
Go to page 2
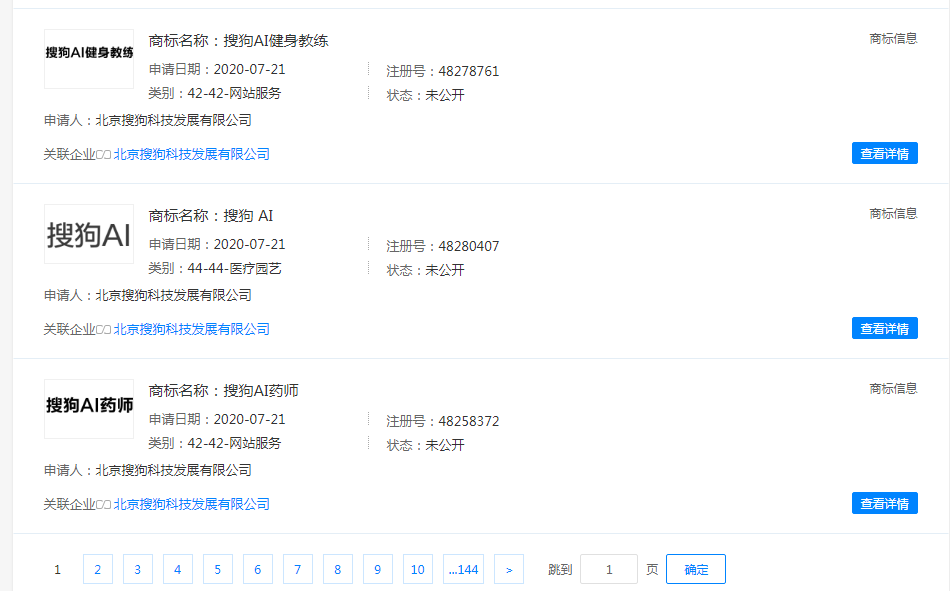click(x=98, y=569)
